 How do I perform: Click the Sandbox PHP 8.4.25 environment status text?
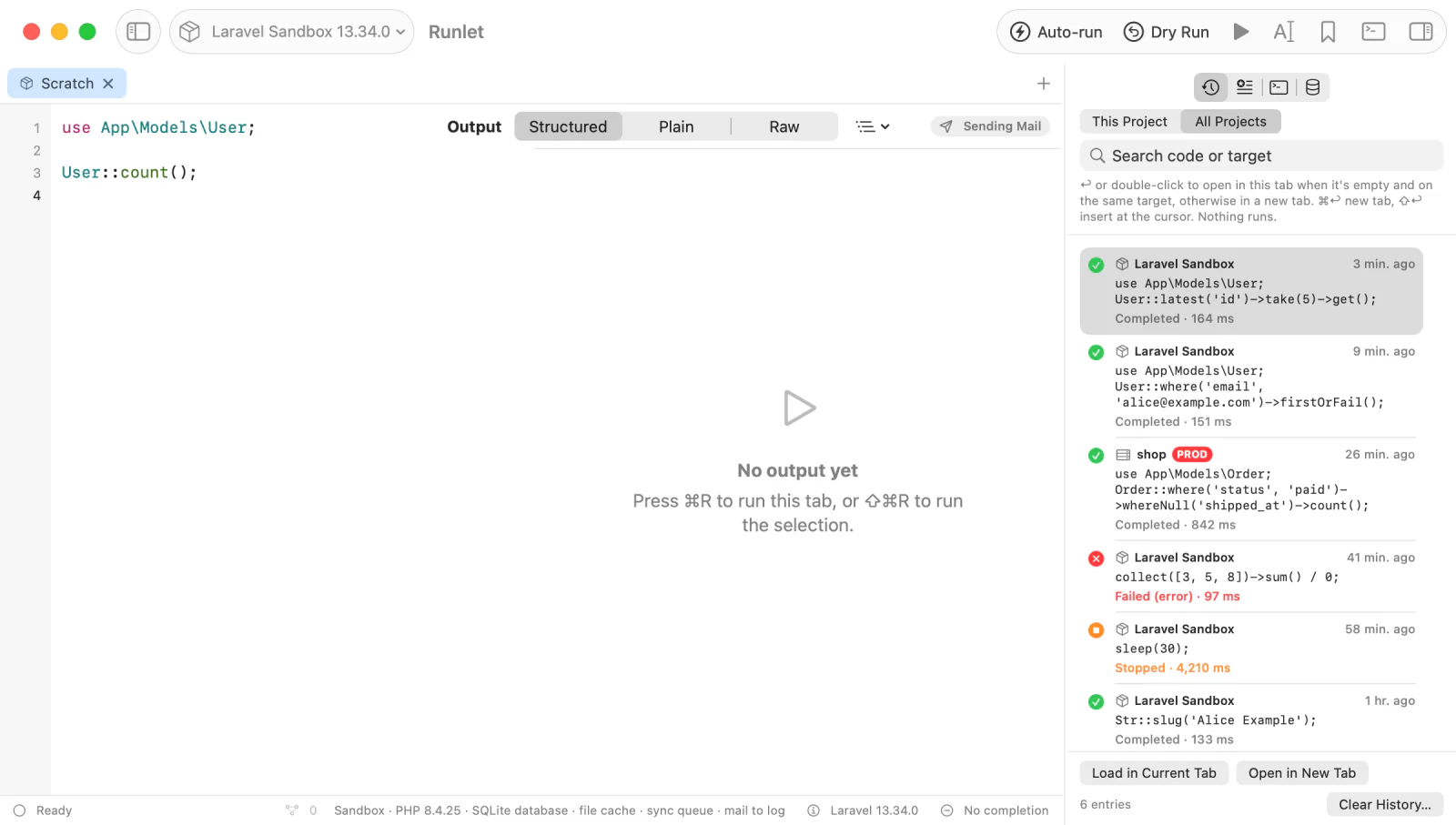[559, 810]
